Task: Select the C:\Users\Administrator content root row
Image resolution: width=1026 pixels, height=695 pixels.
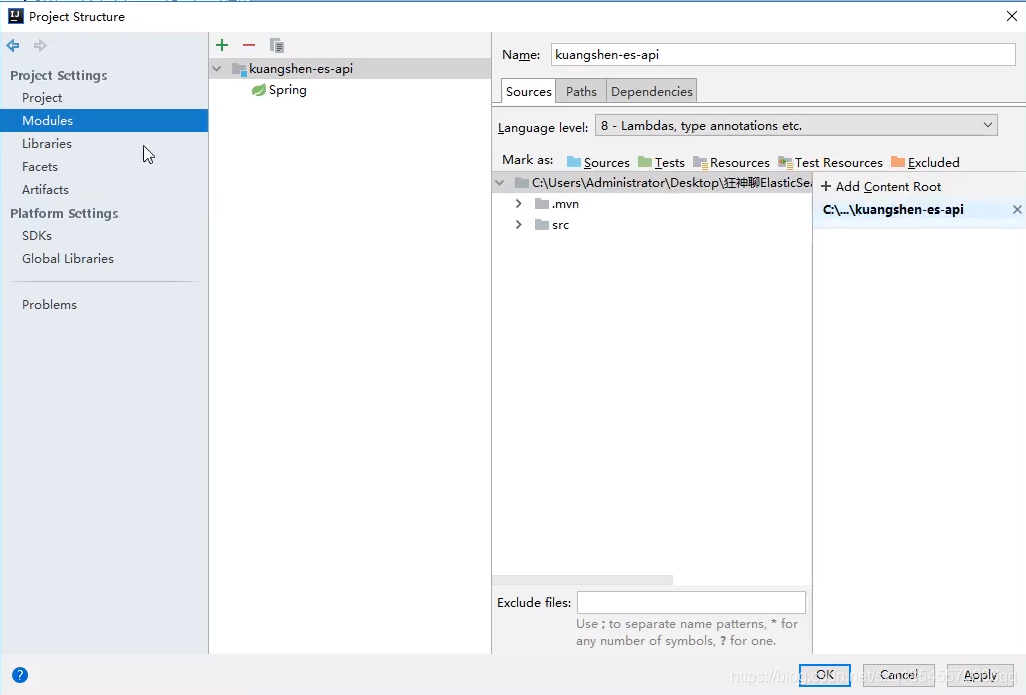Action: click(652, 183)
